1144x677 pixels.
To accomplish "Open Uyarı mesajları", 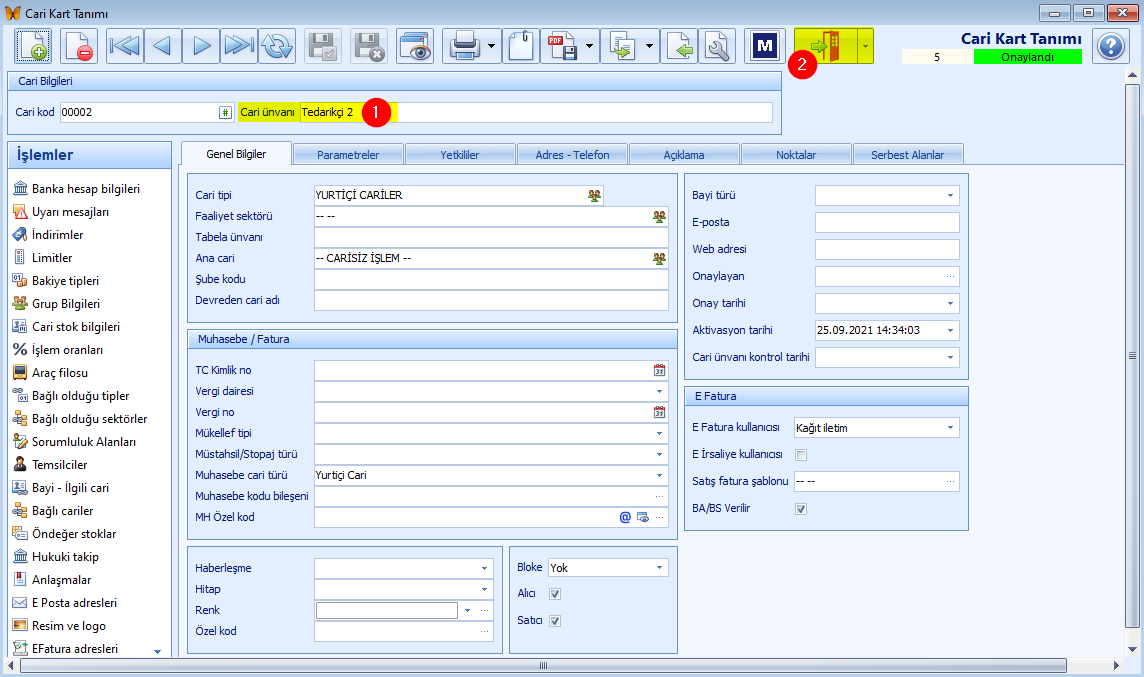I will pos(61,212).
